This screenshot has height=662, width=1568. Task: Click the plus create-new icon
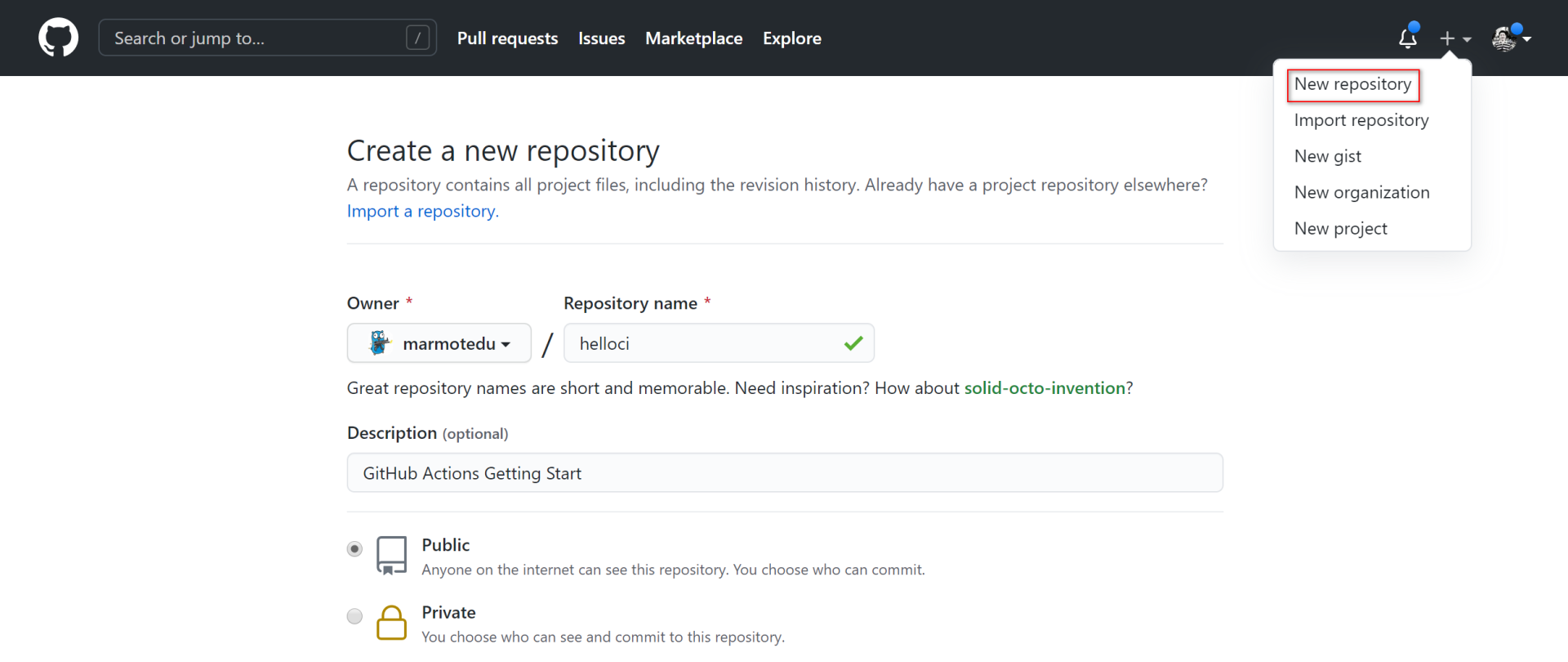(1447, 38)
